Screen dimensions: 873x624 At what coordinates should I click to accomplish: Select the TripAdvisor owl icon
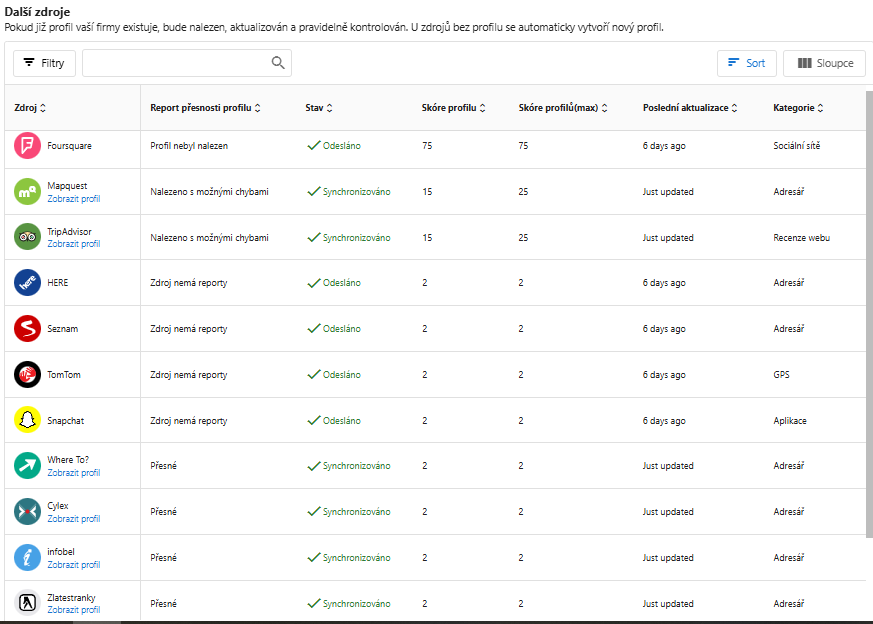27,237
